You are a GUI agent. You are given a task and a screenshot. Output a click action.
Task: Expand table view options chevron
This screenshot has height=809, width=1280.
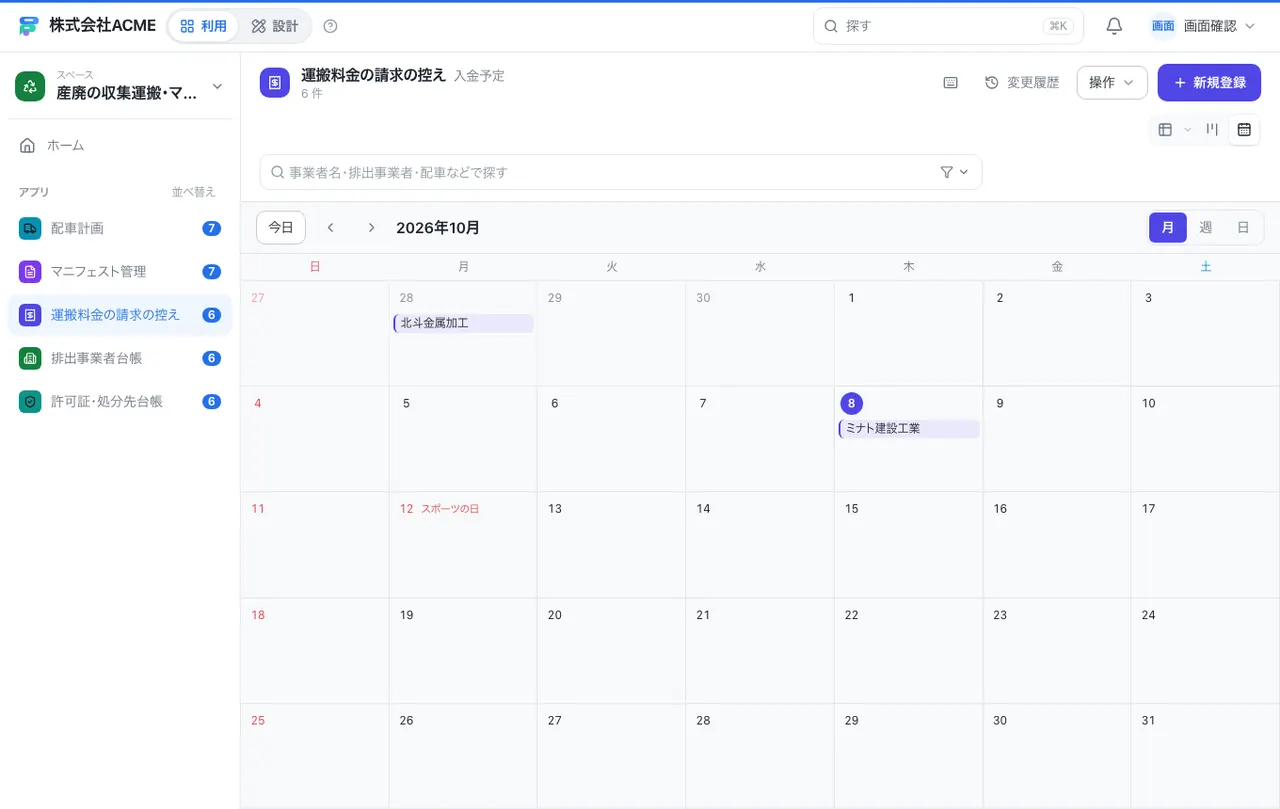(x=1188, y=129)
